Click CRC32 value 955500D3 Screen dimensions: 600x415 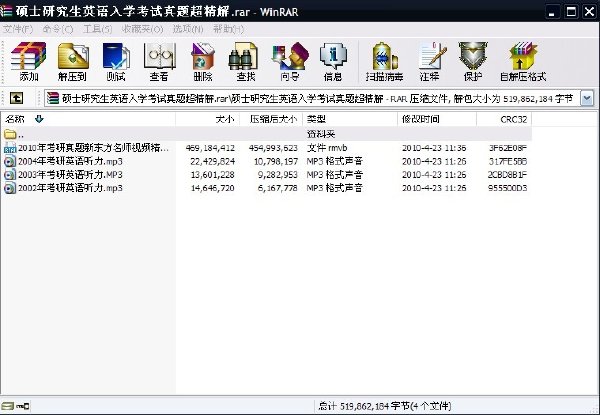[x=507, y=188]
